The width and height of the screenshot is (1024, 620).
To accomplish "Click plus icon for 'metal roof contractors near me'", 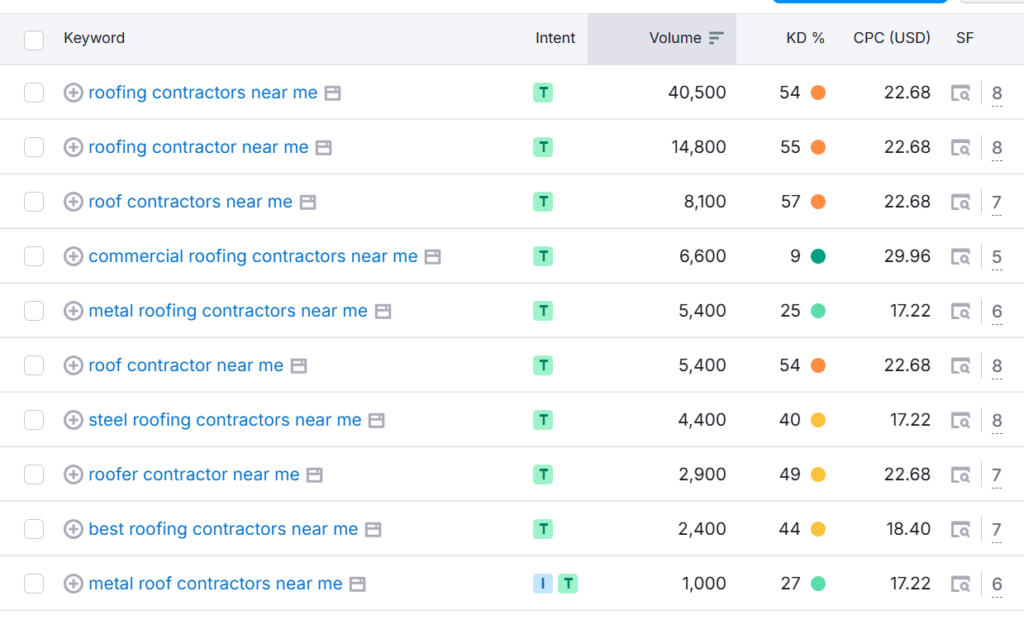I will tap(73, 584).
